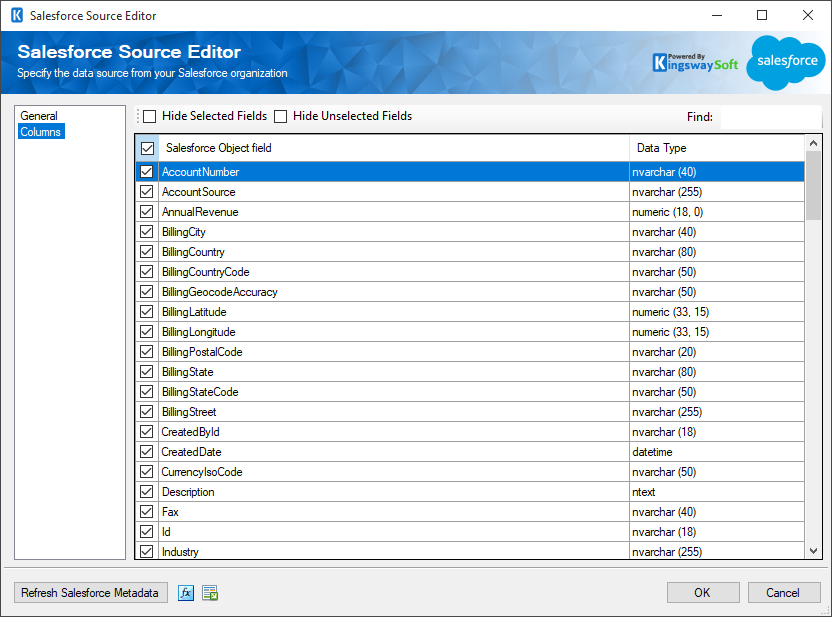Click Refresh Salesforce Metadata button
This screenshot has width=832, height=617.
90,593
